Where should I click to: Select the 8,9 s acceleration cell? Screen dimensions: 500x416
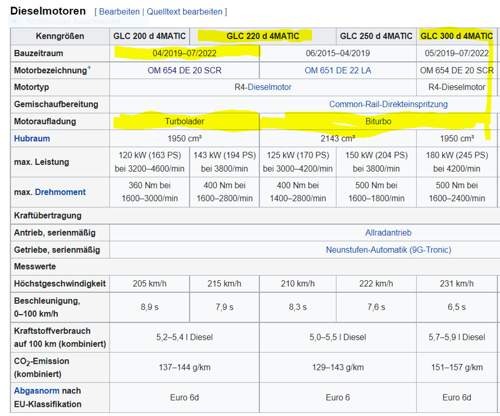pyautogui.click(x=149, y=307)
